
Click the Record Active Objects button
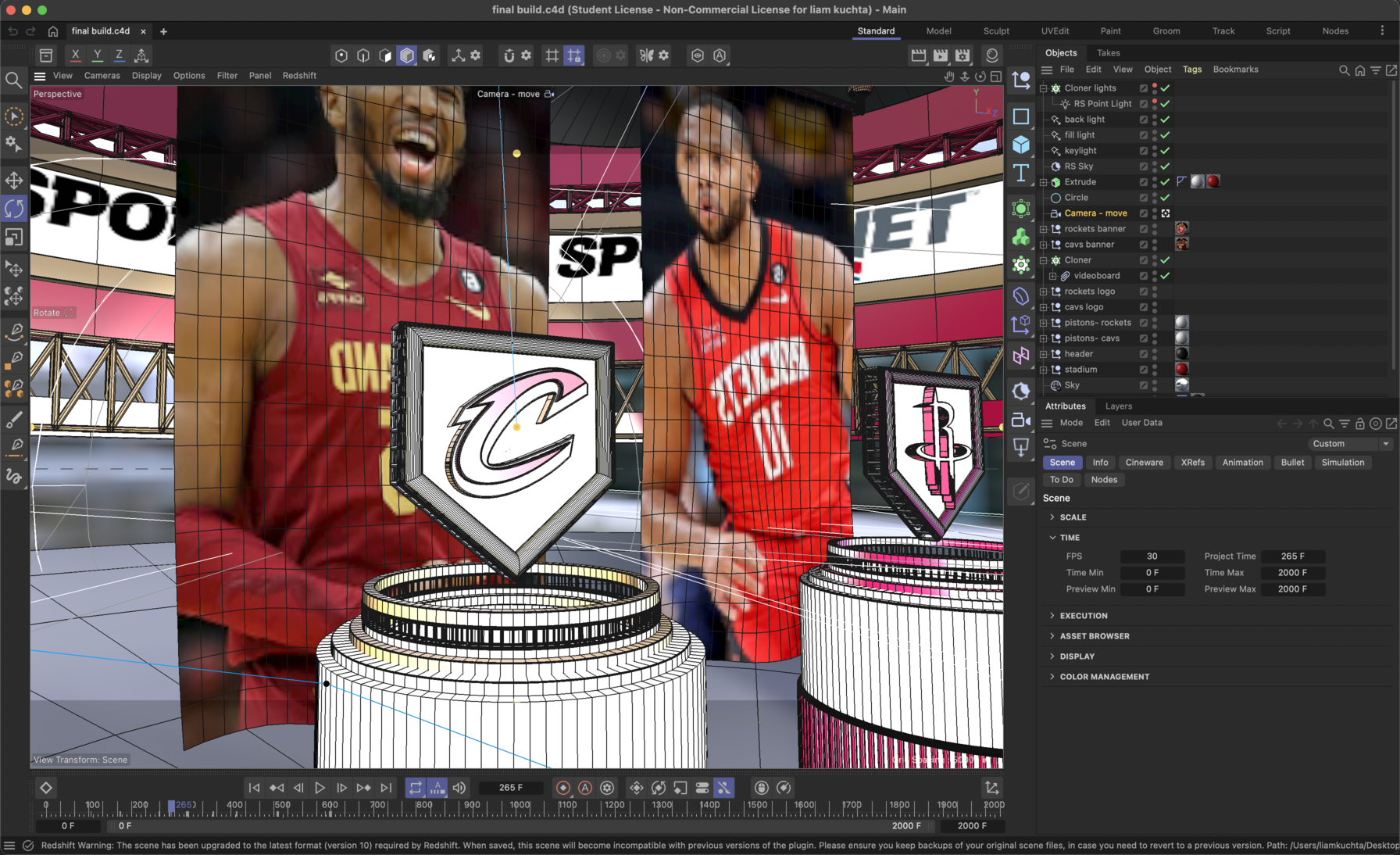pyautogui.click(x=563, y=788)
